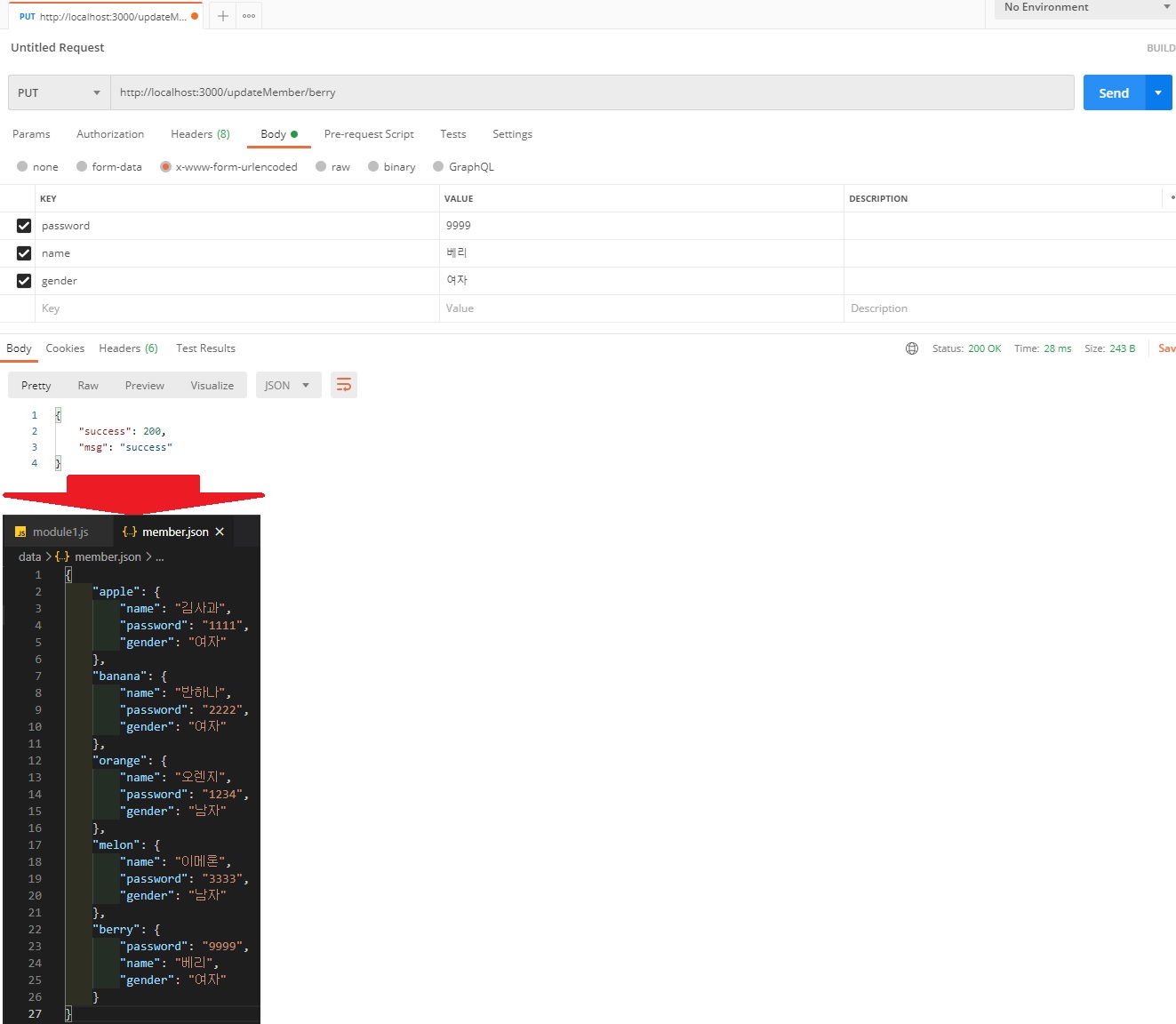
Task: Uncheck the password parameter checkbox
Action: [x=24, y=226]
